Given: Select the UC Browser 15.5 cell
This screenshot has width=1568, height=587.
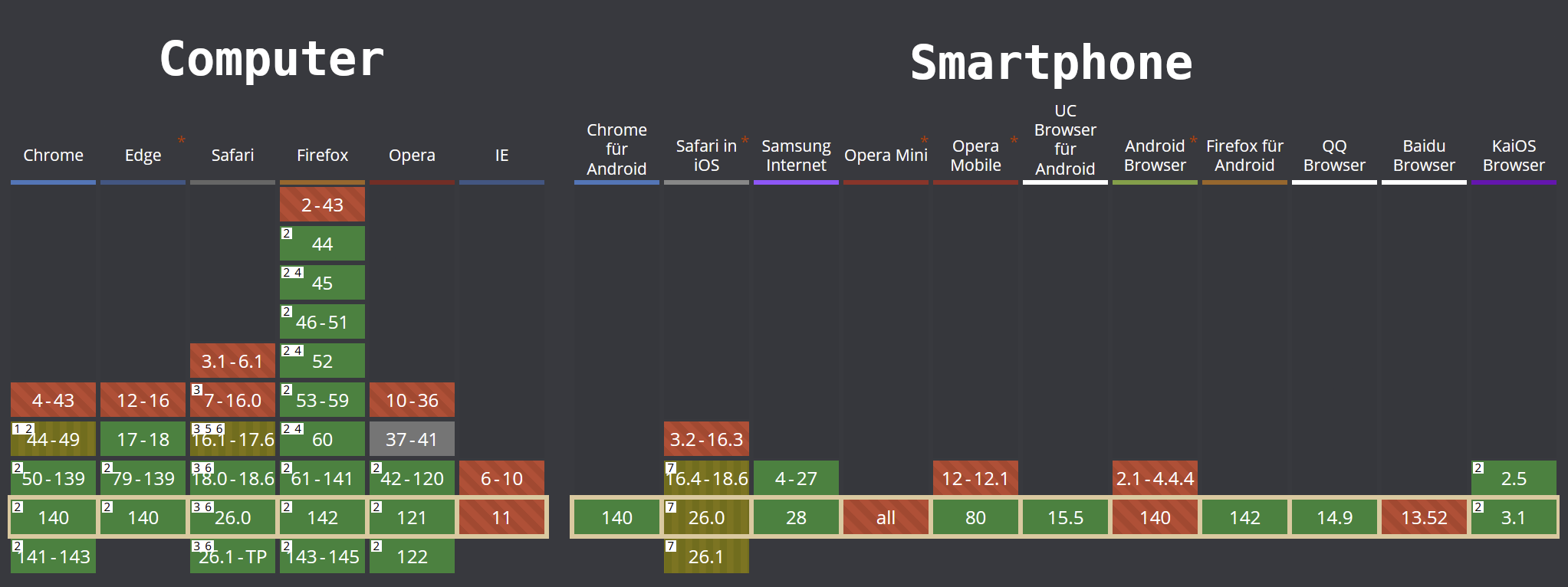Looking at the screenshot, I should point(1065,517).
